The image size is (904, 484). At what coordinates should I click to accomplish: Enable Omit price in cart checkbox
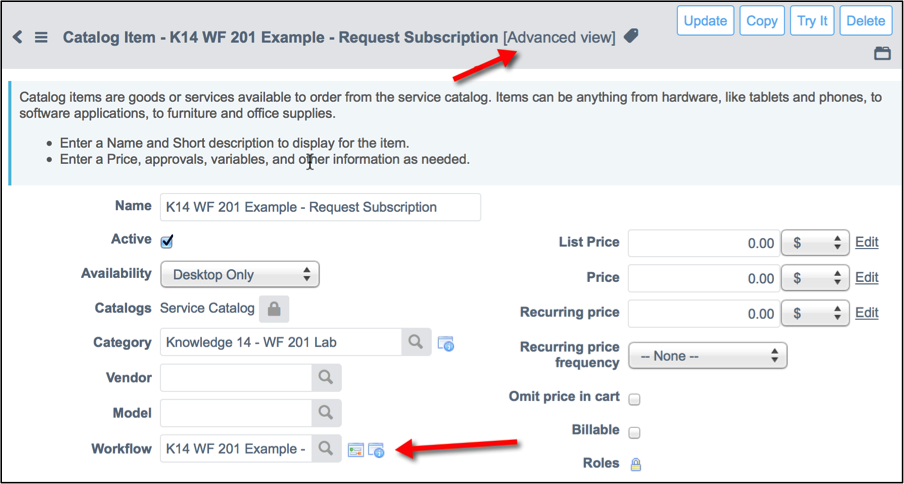634,399
